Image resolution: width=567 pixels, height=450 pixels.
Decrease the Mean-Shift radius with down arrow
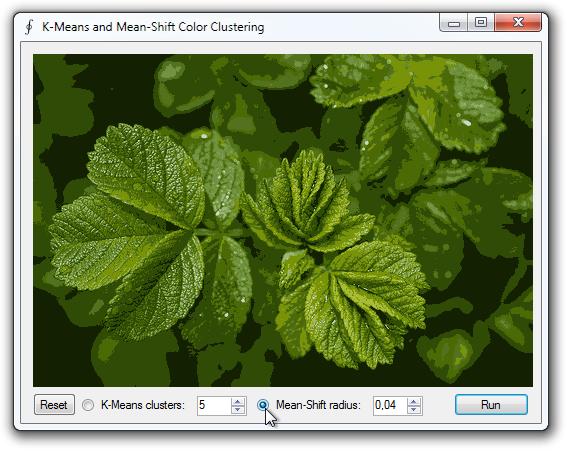(x=414, y=410)
